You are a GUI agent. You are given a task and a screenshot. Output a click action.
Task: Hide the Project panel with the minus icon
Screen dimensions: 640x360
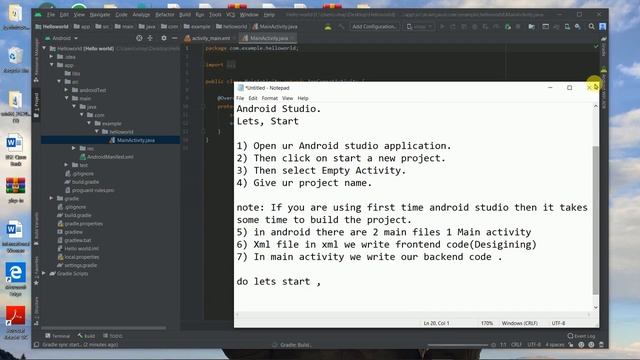coord(174,38)
